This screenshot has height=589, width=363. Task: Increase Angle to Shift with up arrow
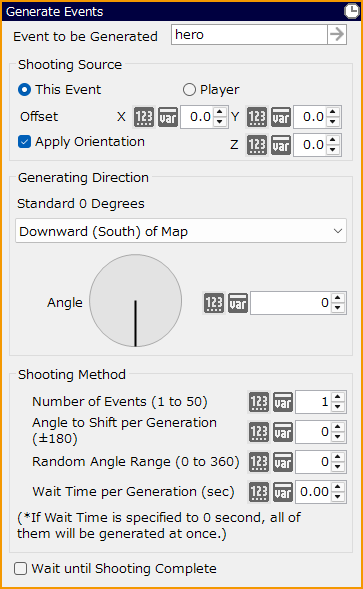(x=338, y=427)
